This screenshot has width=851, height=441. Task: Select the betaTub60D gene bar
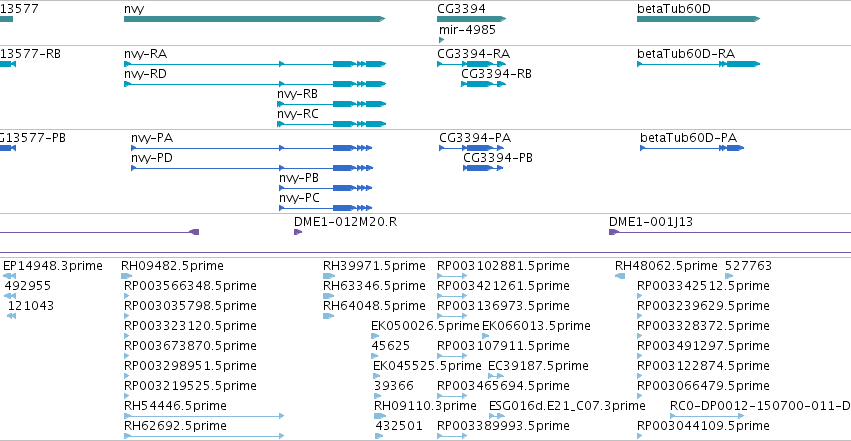click(698, 19)
